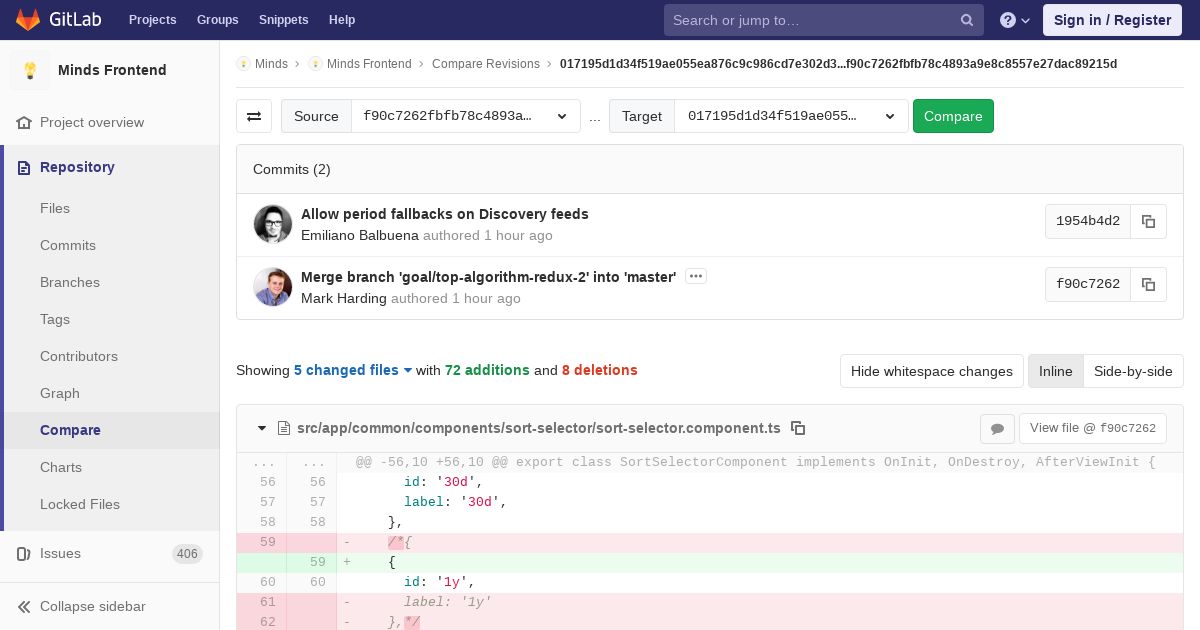Click the Issues sidebar icon
1200x630 pixels.
24,553
